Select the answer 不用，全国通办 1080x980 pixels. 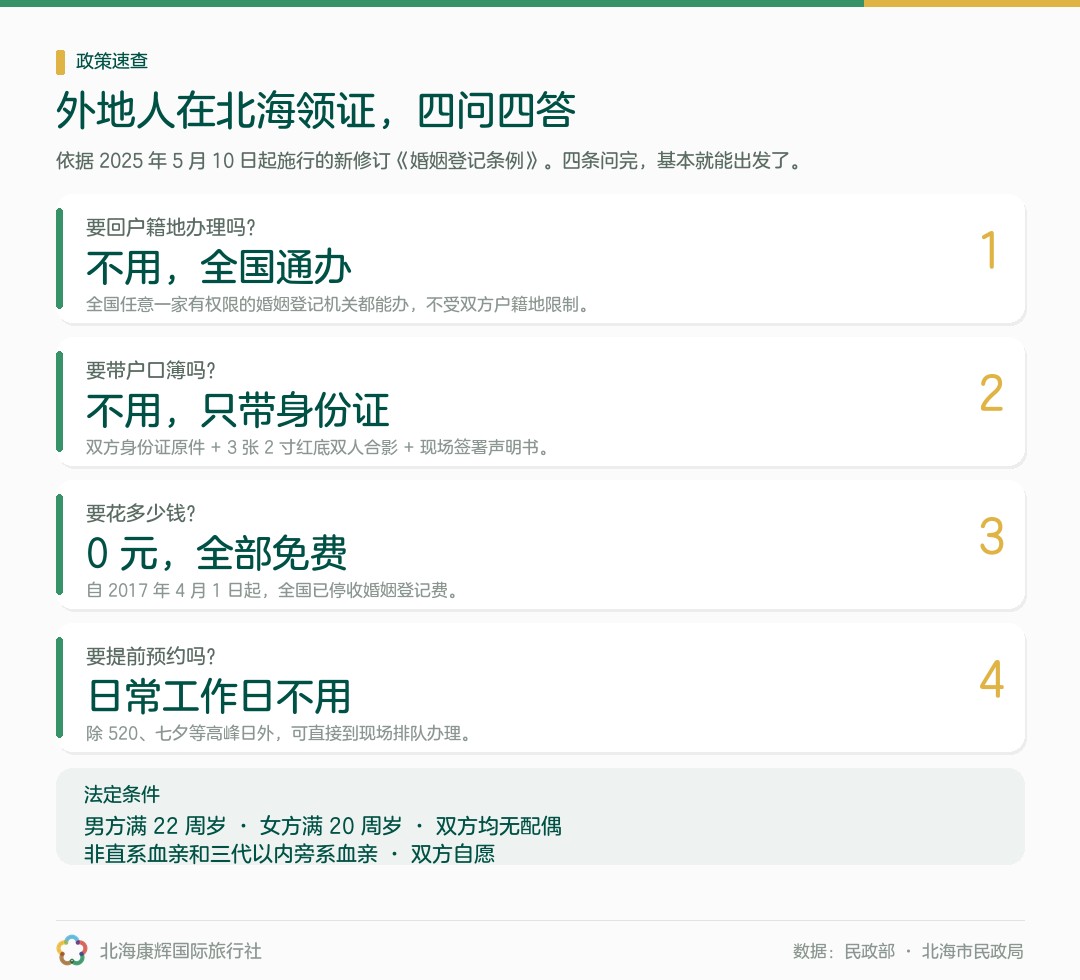click(219, 267)
